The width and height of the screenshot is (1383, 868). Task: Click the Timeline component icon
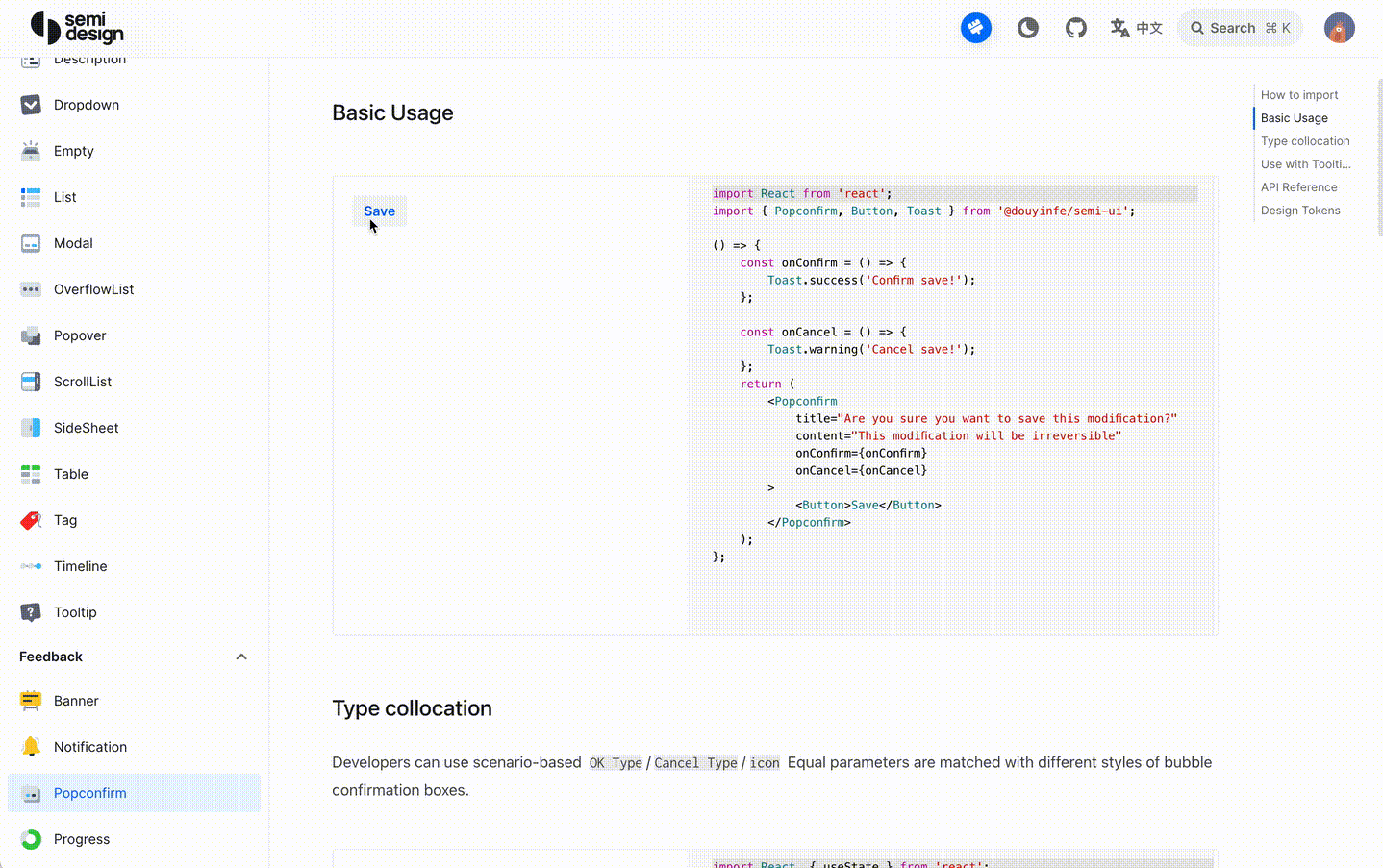(31, 566)
